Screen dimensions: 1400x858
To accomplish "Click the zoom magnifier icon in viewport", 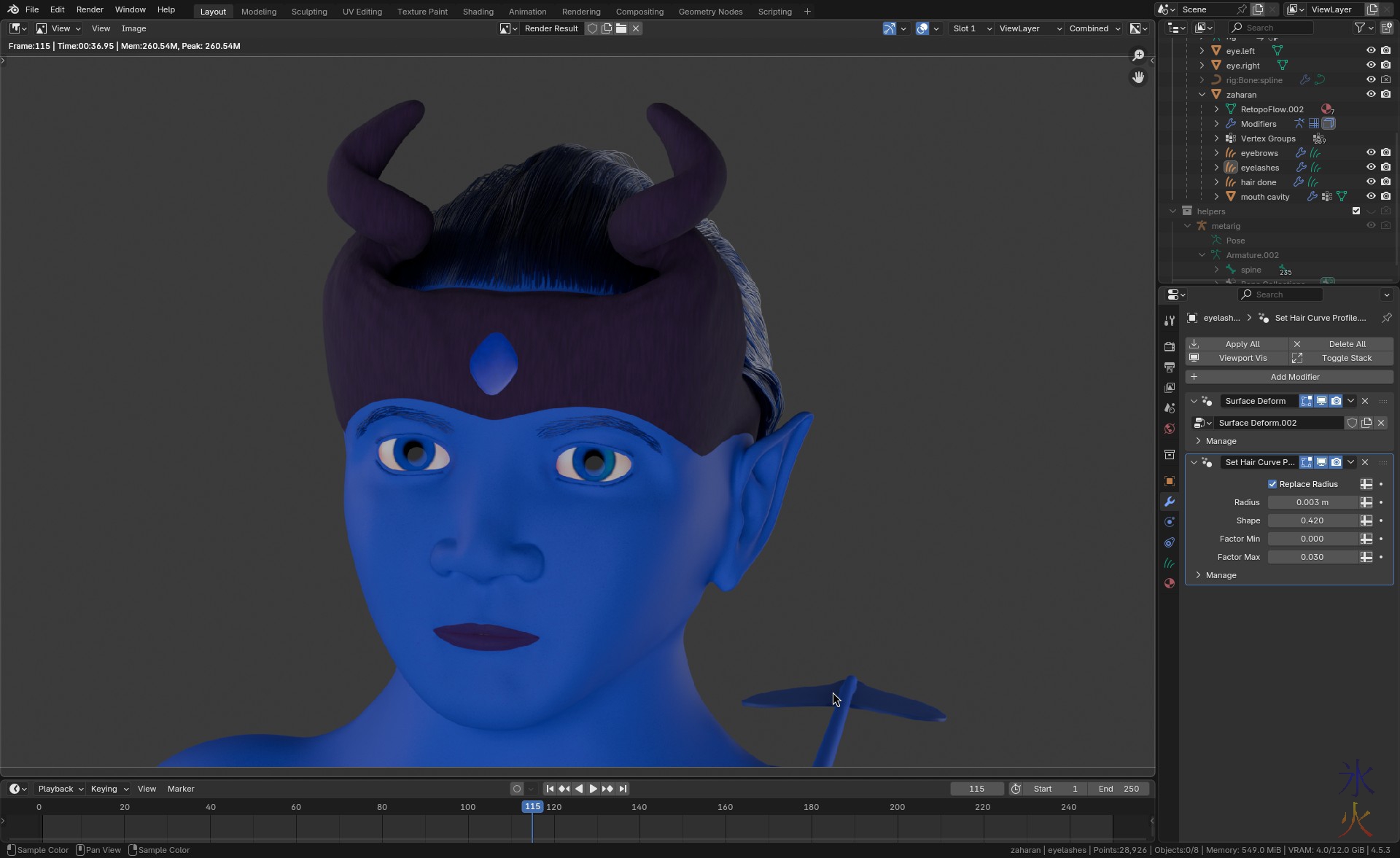I will pos(1138,56).
